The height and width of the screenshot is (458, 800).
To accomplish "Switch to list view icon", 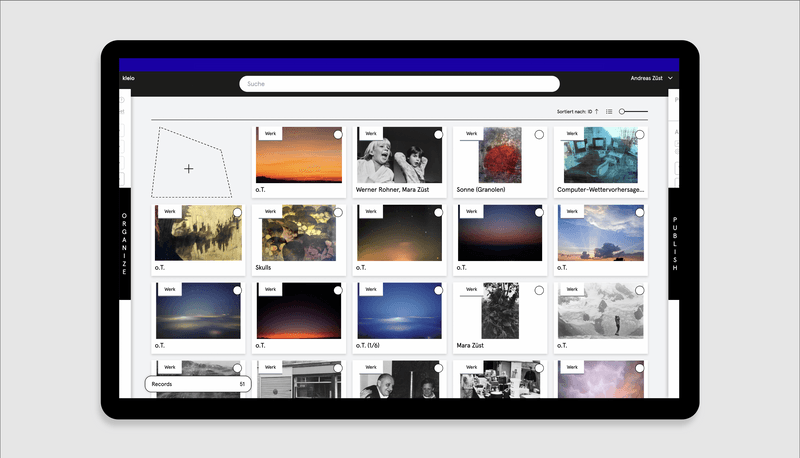I will tap(609, 111).
